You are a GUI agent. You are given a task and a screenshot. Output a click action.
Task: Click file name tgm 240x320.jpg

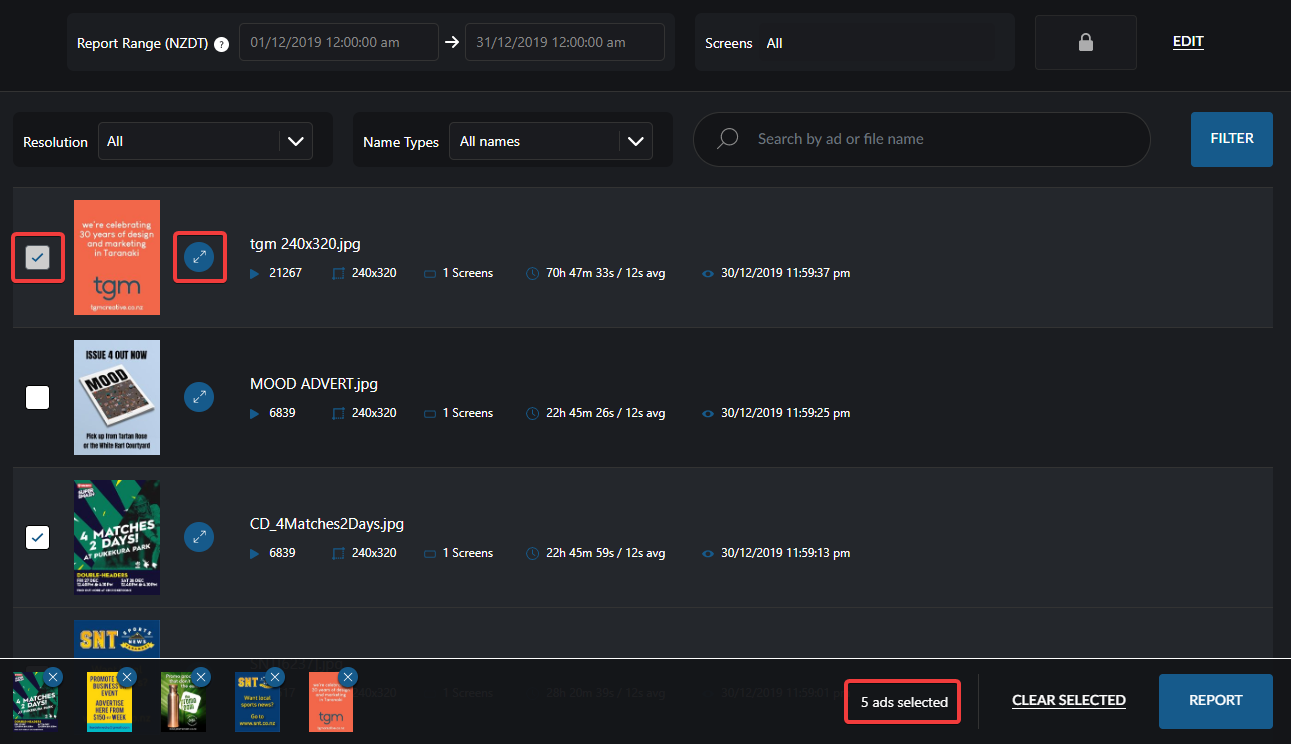pos(305,244)
